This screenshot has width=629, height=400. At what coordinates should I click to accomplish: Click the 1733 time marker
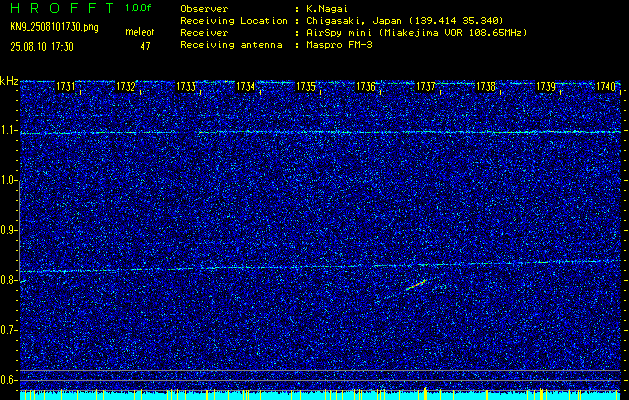[x=186, y=86]
